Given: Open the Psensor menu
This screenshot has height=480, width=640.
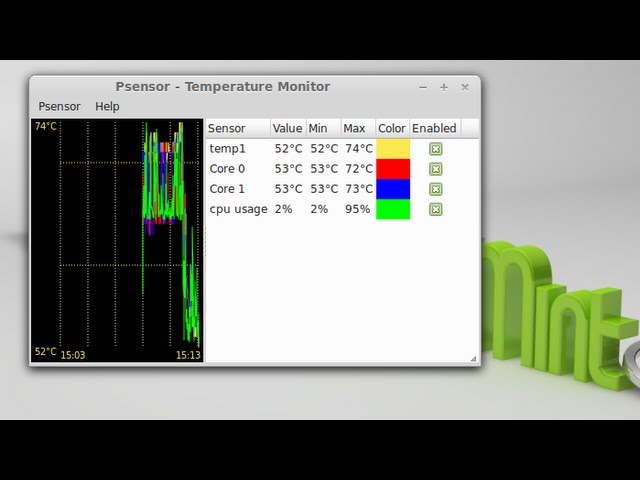Looking at the screenshot, I should [59, 106].
